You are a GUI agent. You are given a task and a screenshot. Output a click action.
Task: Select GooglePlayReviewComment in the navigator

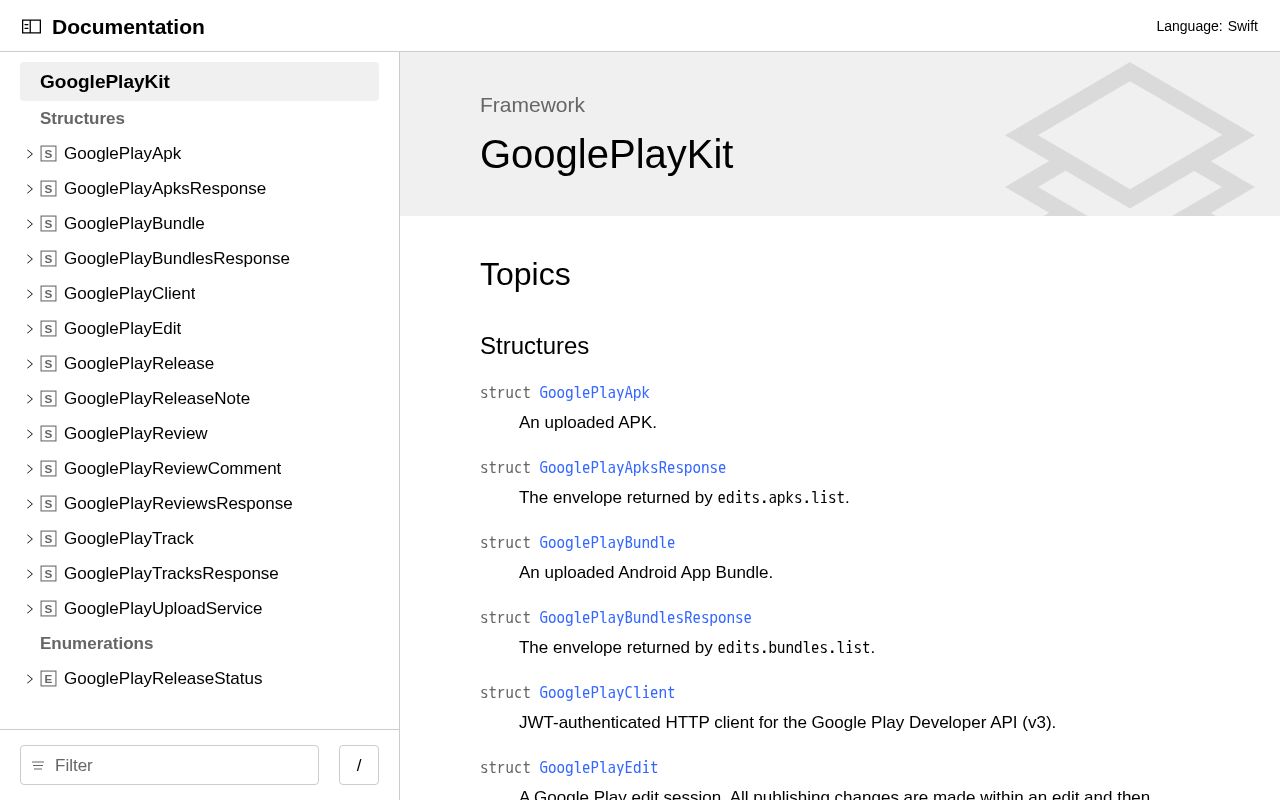tap(172, 469)
